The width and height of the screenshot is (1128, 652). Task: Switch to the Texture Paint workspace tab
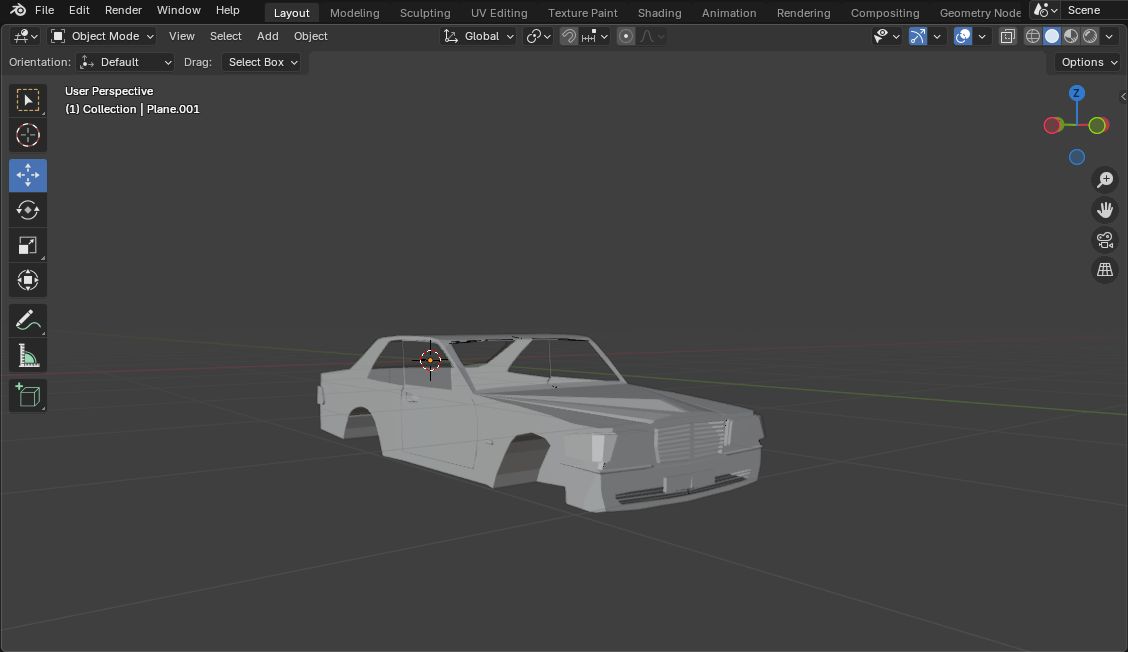coord(583,13)
